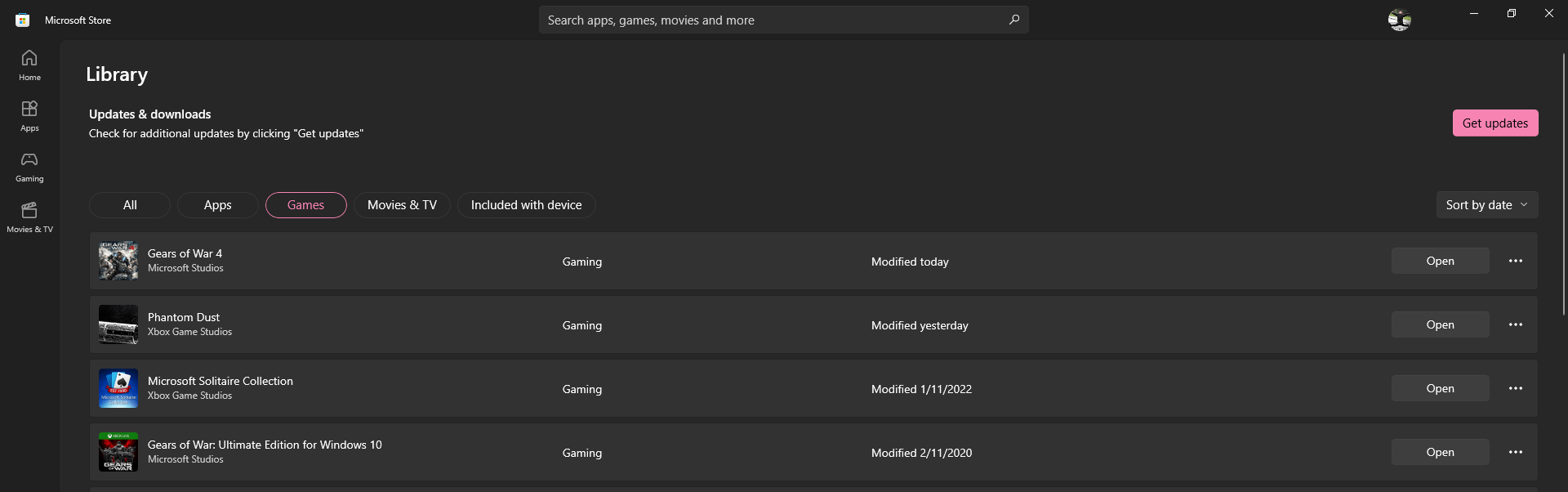Select the All filter tab
This screenshot has width=1568, height=492.
click(x=130, y=205)
